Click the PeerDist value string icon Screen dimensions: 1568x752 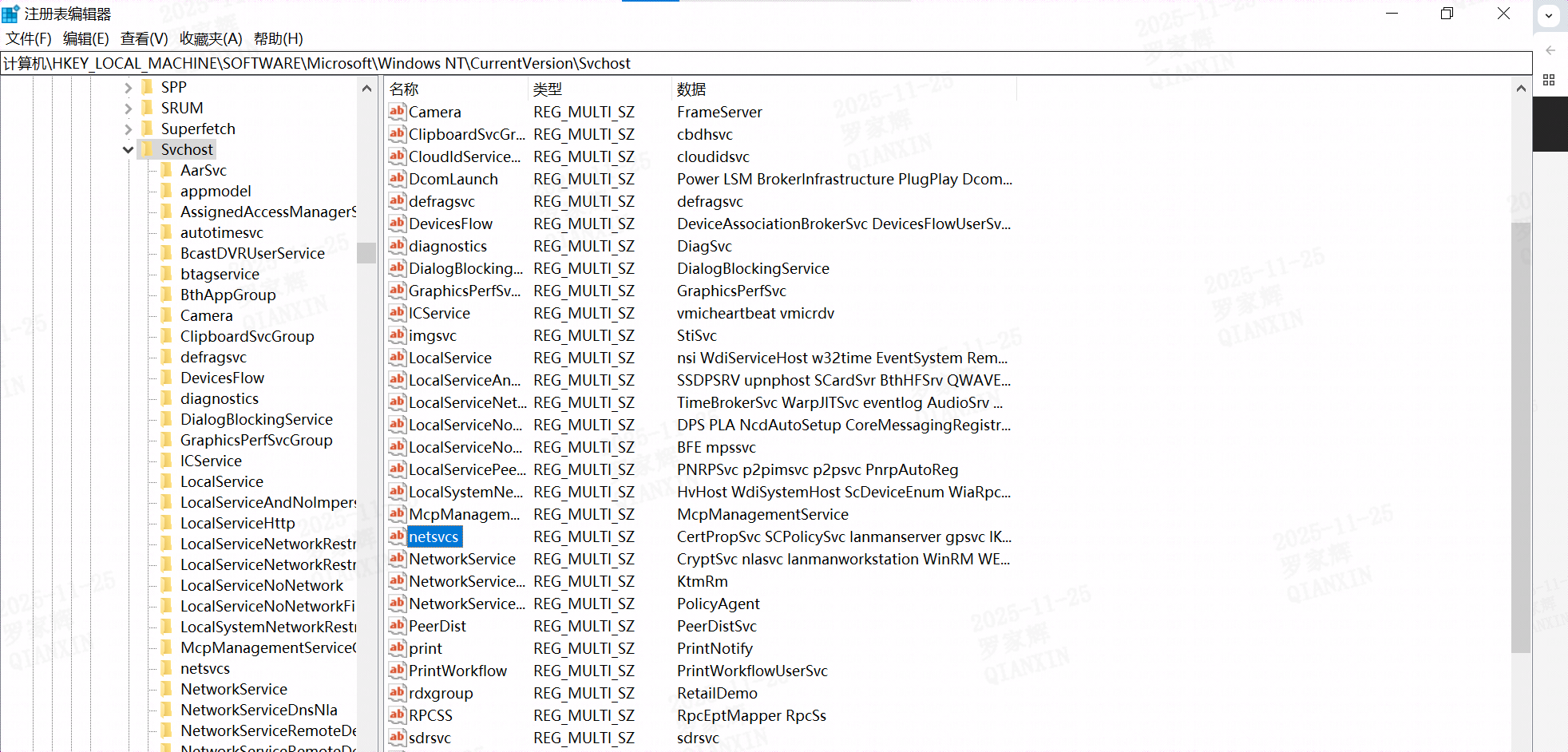pyautogui.click(x=398, y=626)
